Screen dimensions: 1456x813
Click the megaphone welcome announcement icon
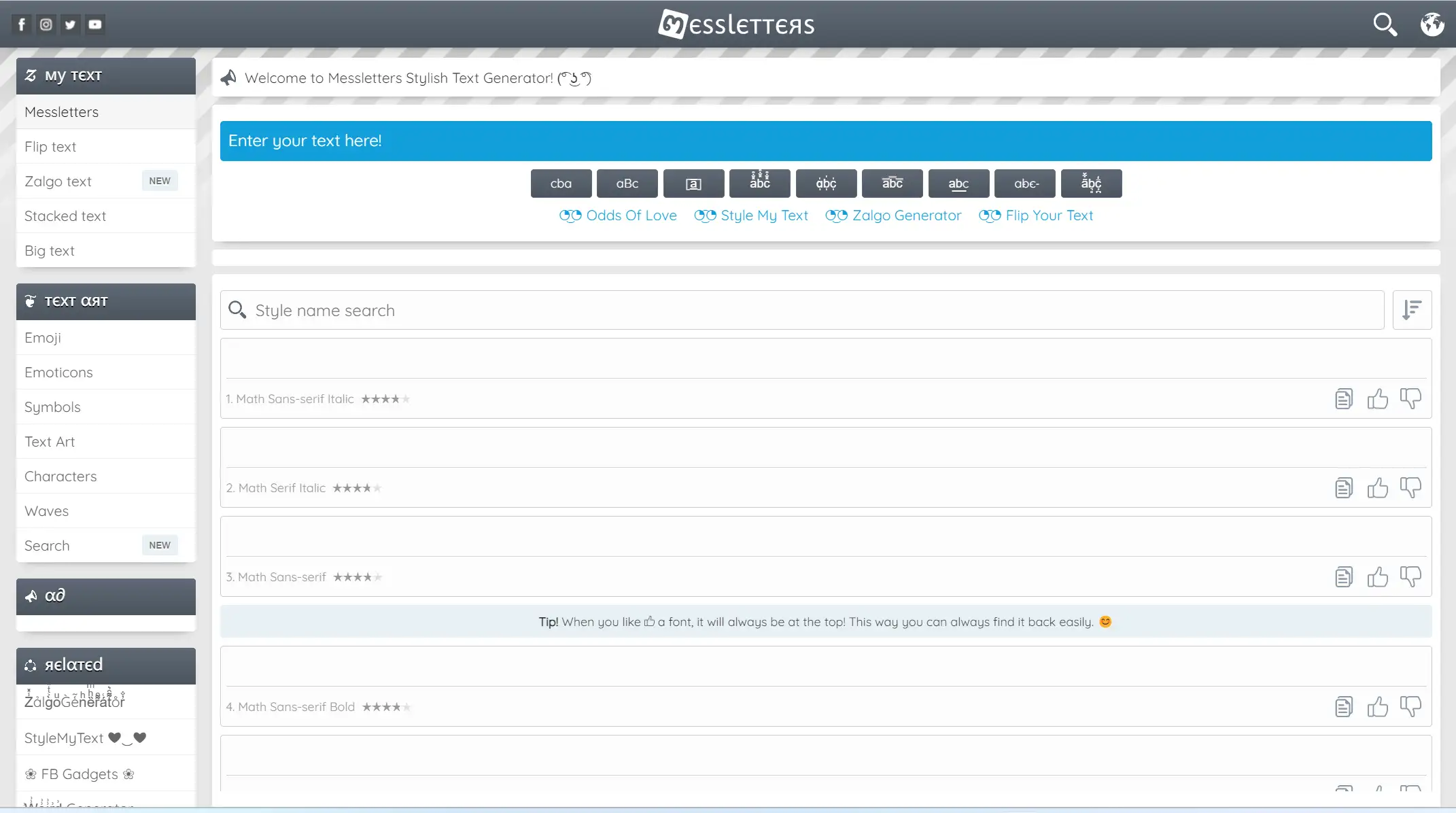point(228,77)
